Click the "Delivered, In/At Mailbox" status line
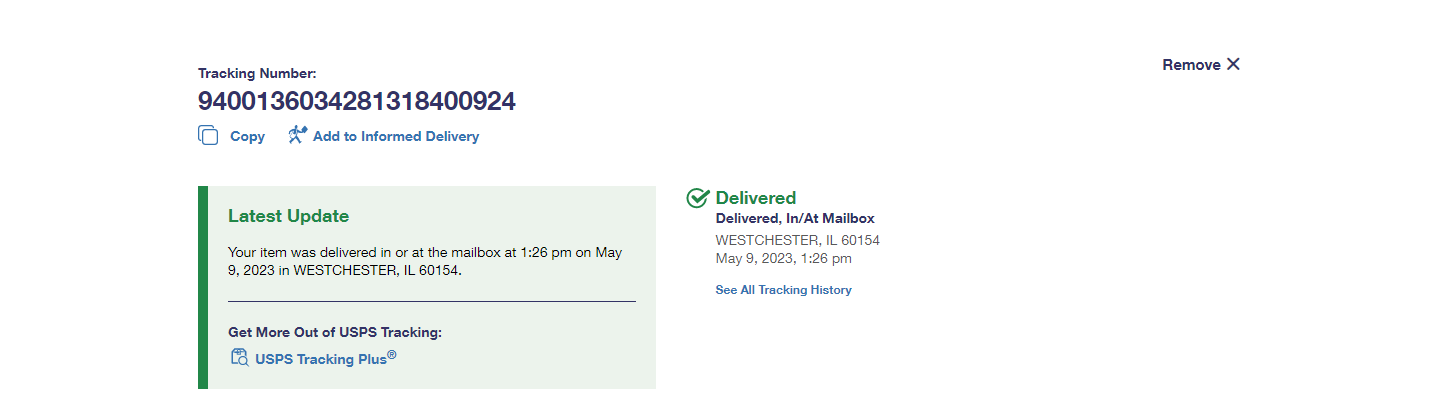Screen dimensions: 1455x408 click(795, 219)
